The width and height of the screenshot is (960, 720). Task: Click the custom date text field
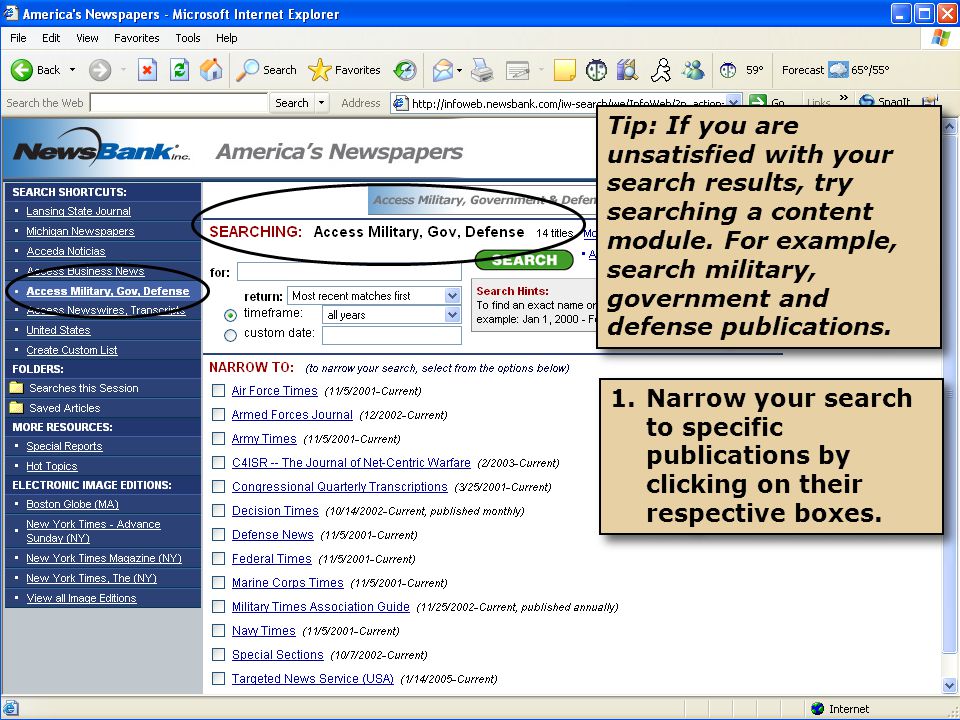pyautogui.click(x=392, y=336)
